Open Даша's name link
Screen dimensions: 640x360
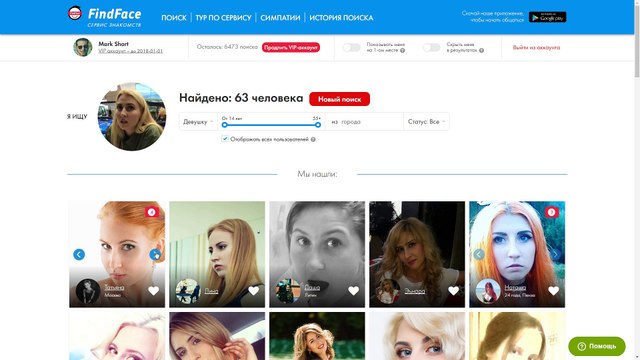312,287
